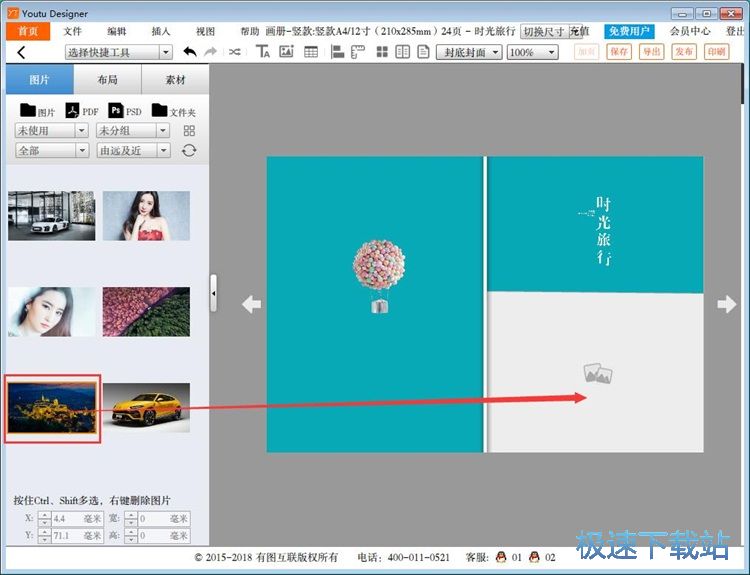The image size is (750, 575).
Task: Import a PSD file via the PSD icon
Action: point(125,111)
